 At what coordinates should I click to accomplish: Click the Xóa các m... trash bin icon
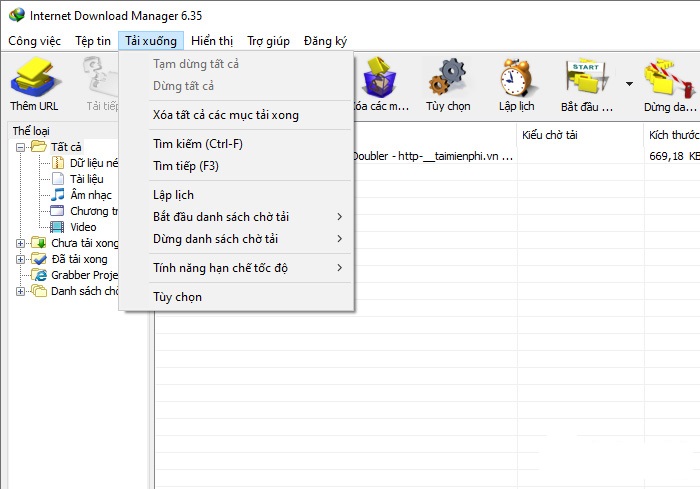379,77
